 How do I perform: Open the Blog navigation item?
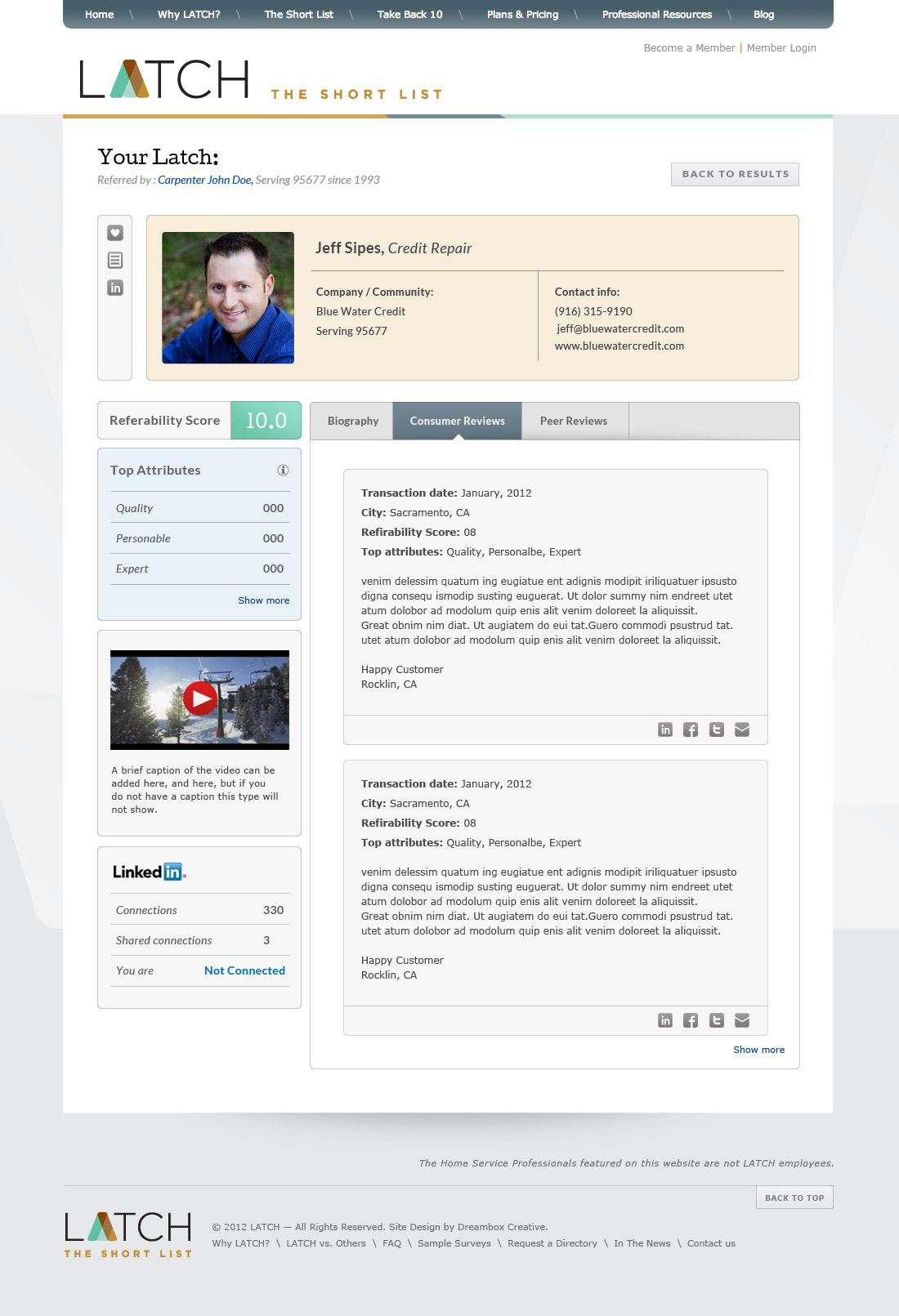tap(764, 14)
